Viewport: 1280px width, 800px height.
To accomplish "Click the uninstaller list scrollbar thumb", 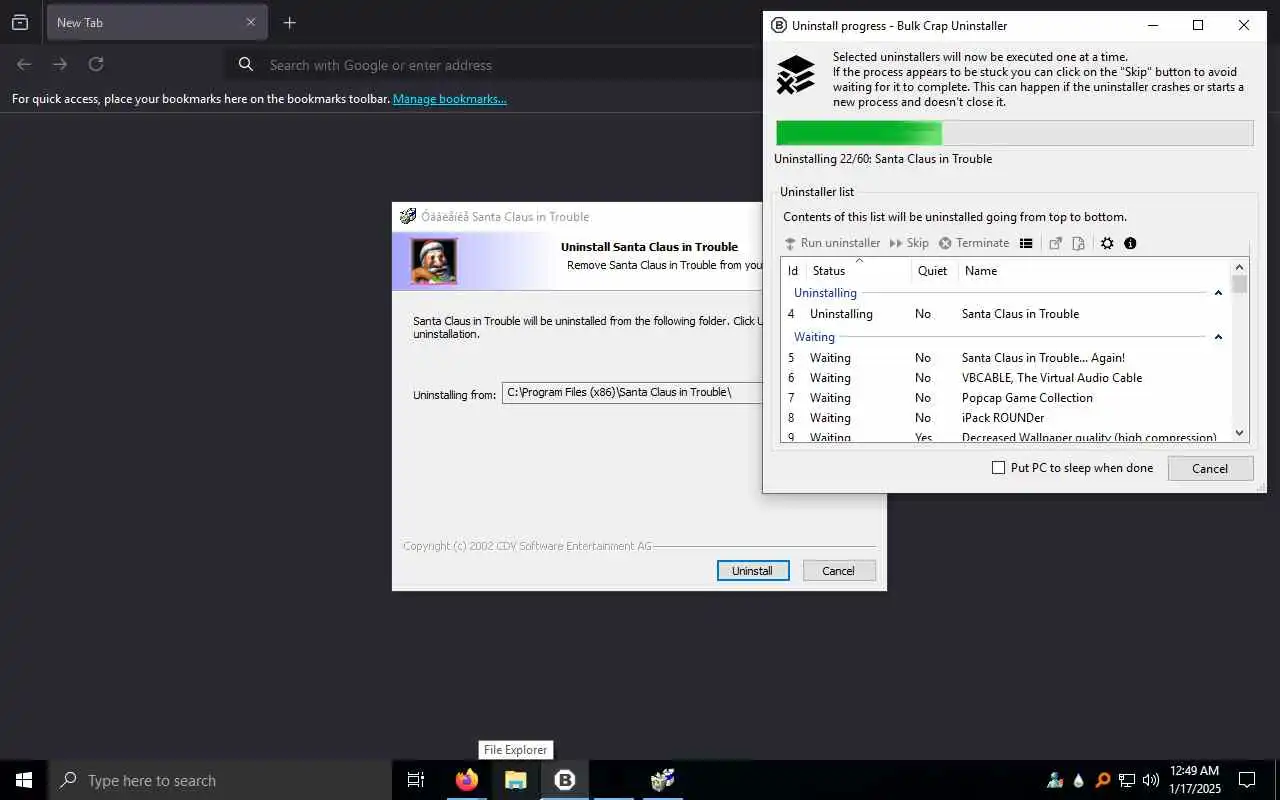I will pos(1240,285).
